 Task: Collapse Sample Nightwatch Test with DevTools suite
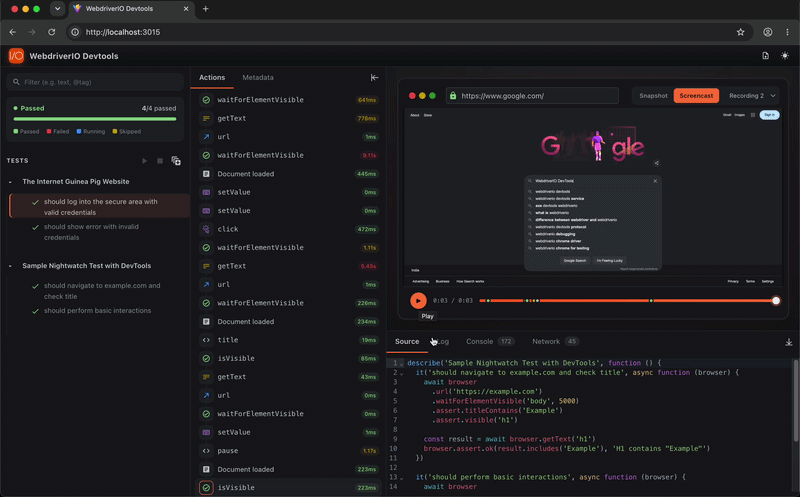coord(10,266)
